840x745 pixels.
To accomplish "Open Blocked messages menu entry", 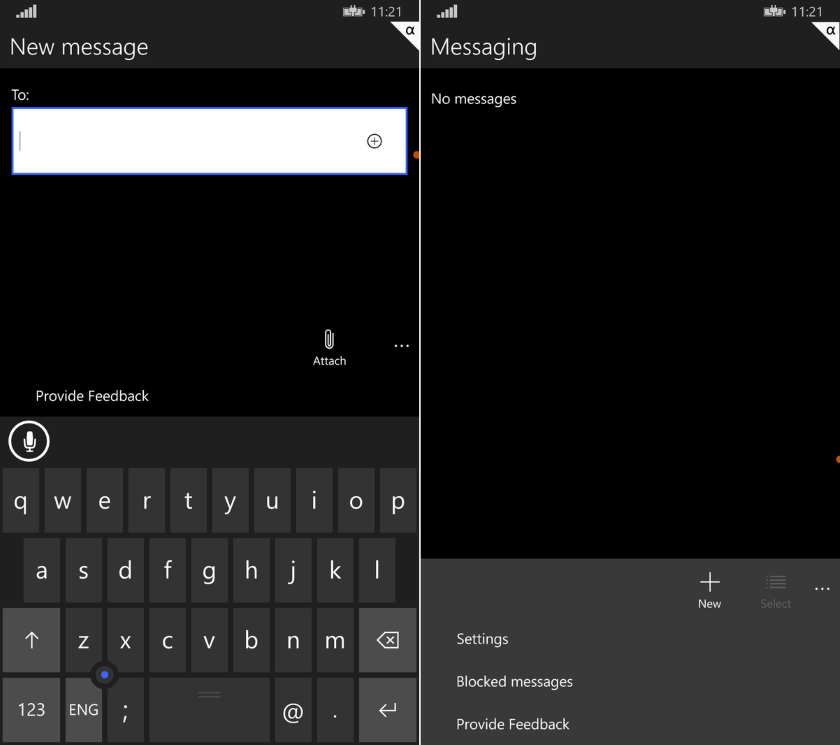I will 514,682.
